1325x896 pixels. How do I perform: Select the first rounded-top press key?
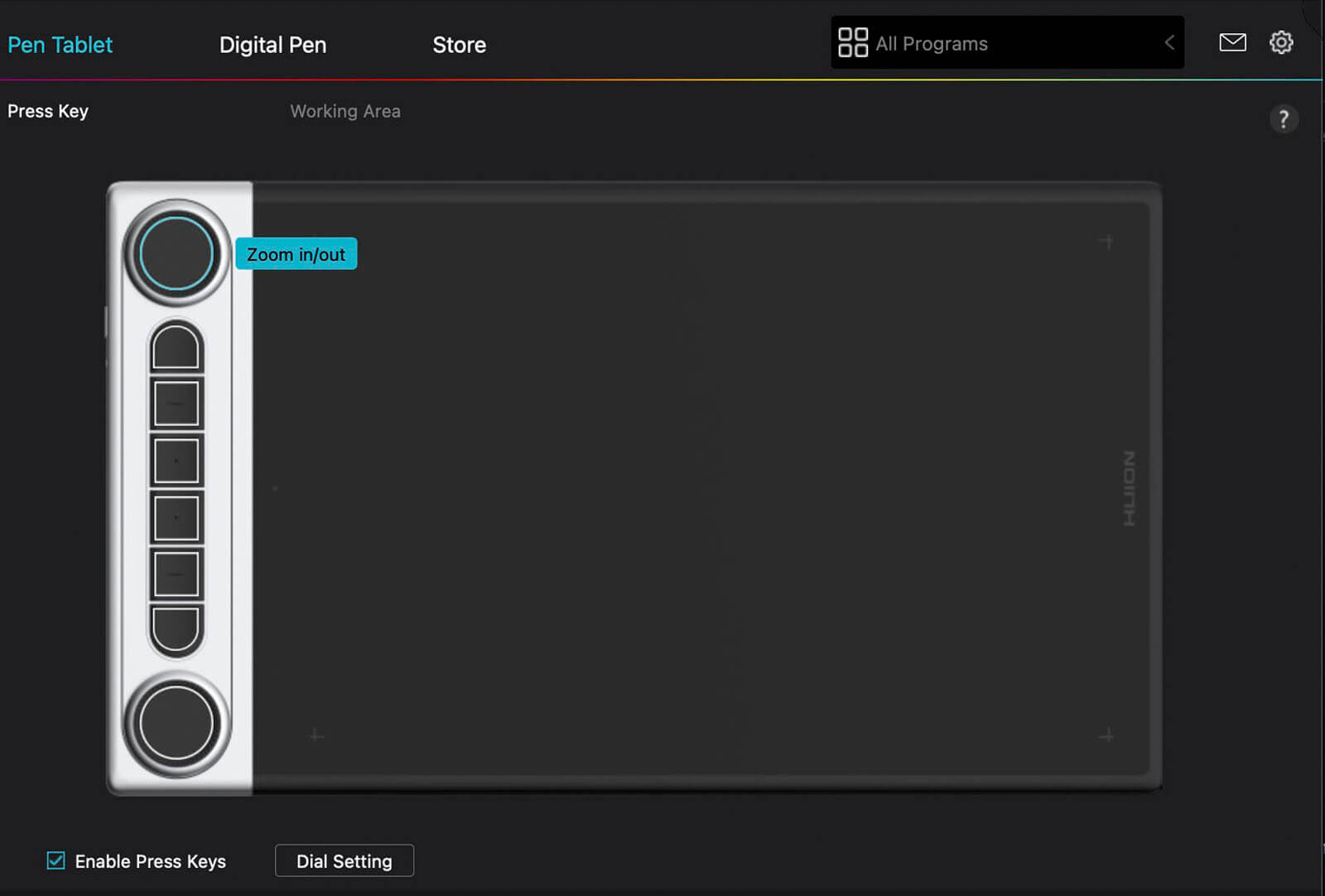click(x=176, y=347)
